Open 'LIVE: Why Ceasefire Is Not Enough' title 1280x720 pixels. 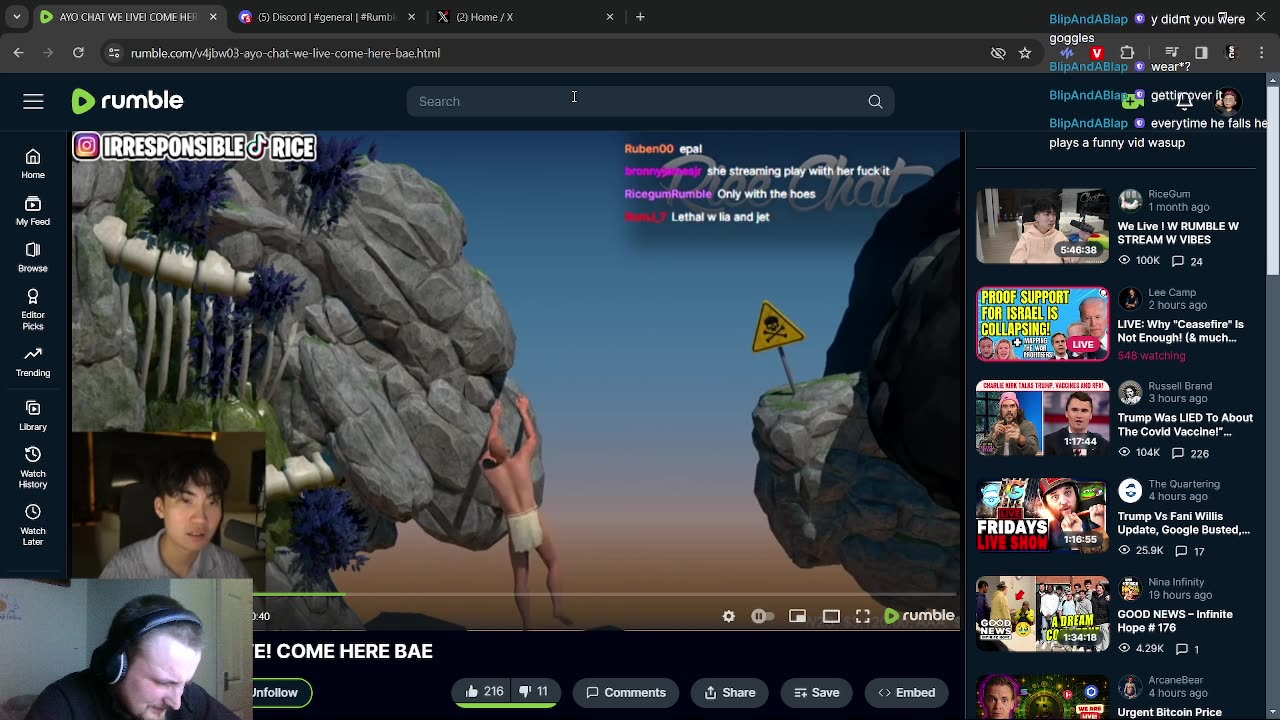tap(1181, 331)
